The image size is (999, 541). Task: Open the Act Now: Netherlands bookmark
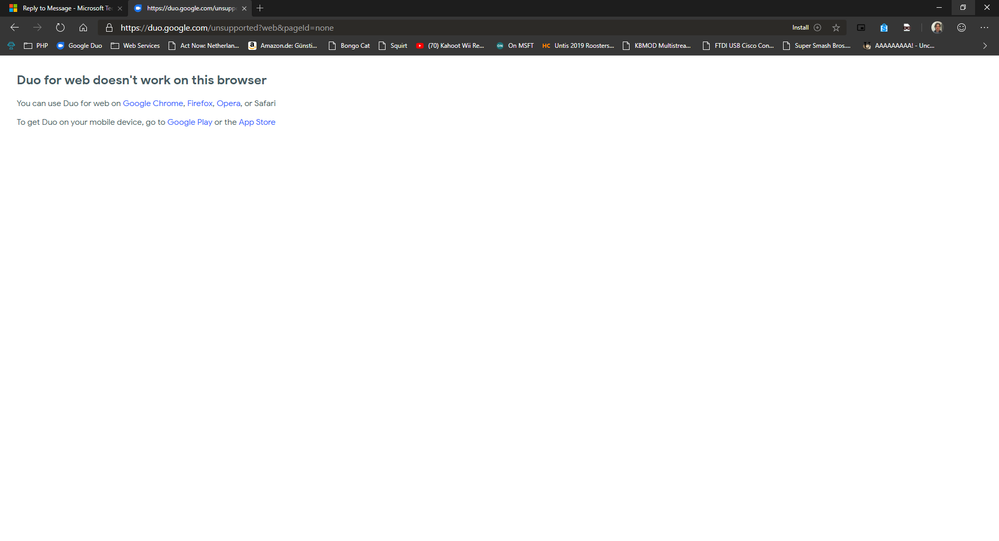coord(203,46)
